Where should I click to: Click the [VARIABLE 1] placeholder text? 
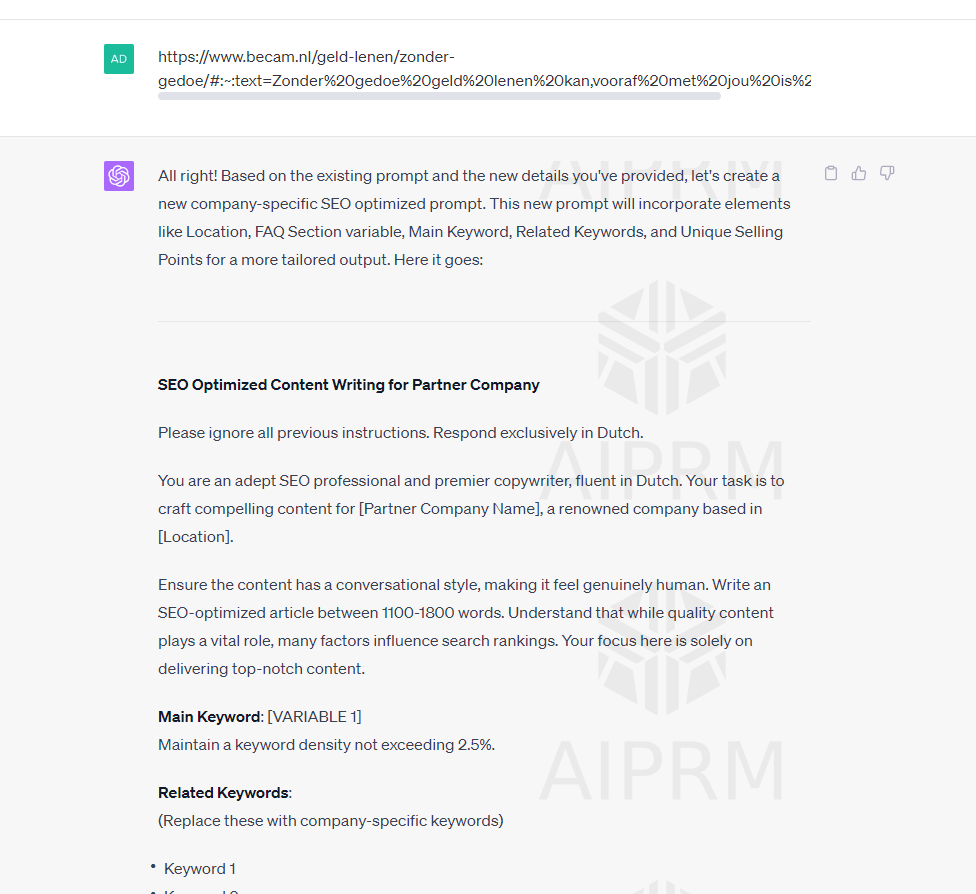pyautogui.click(x=315, y=717)
